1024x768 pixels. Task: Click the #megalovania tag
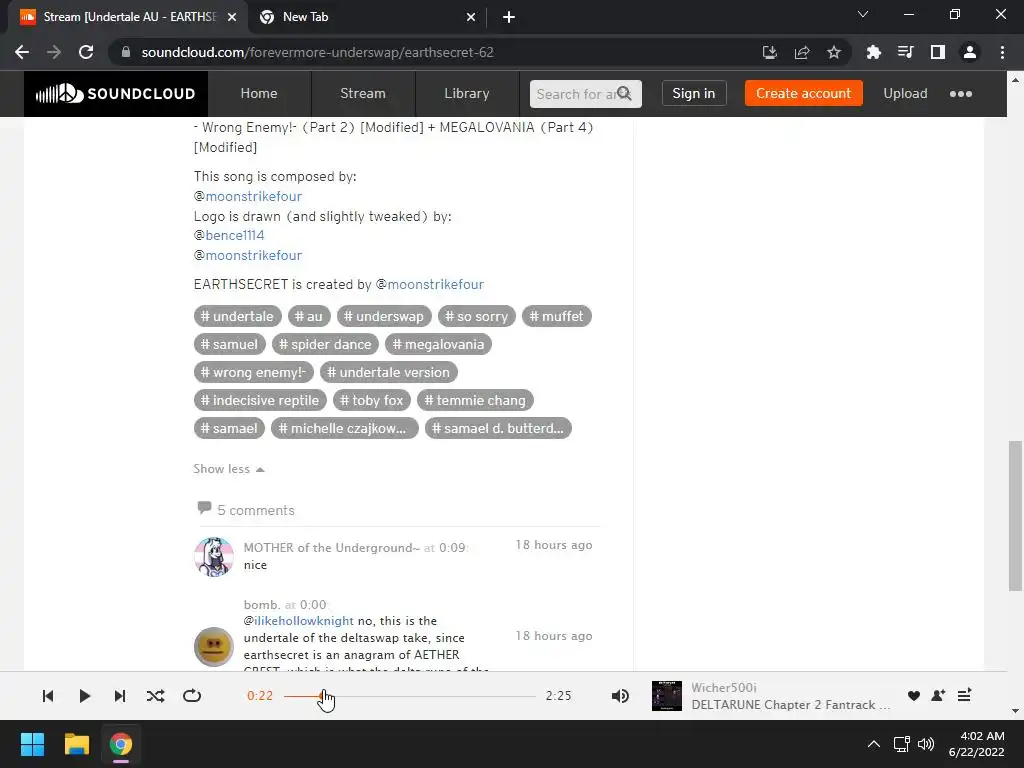[x=438, y=344]
